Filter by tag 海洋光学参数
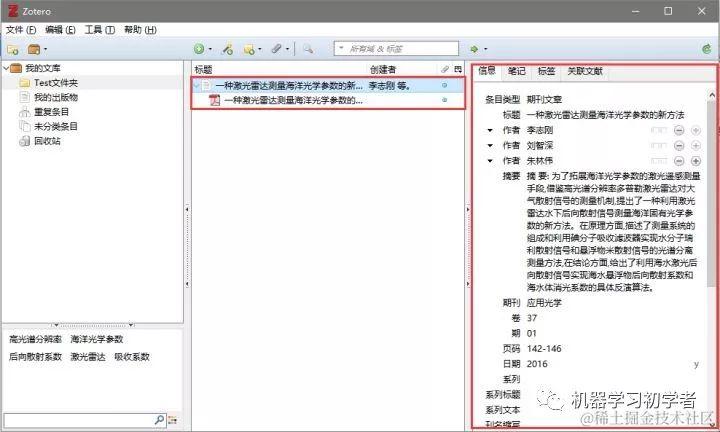720x432 pixels. click(97, 339)
